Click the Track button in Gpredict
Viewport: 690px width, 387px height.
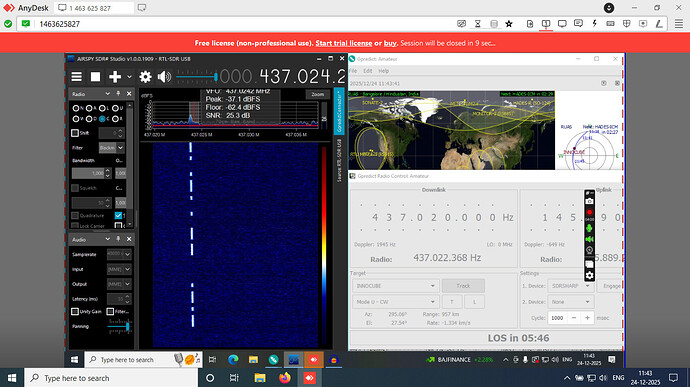[463, 286]
